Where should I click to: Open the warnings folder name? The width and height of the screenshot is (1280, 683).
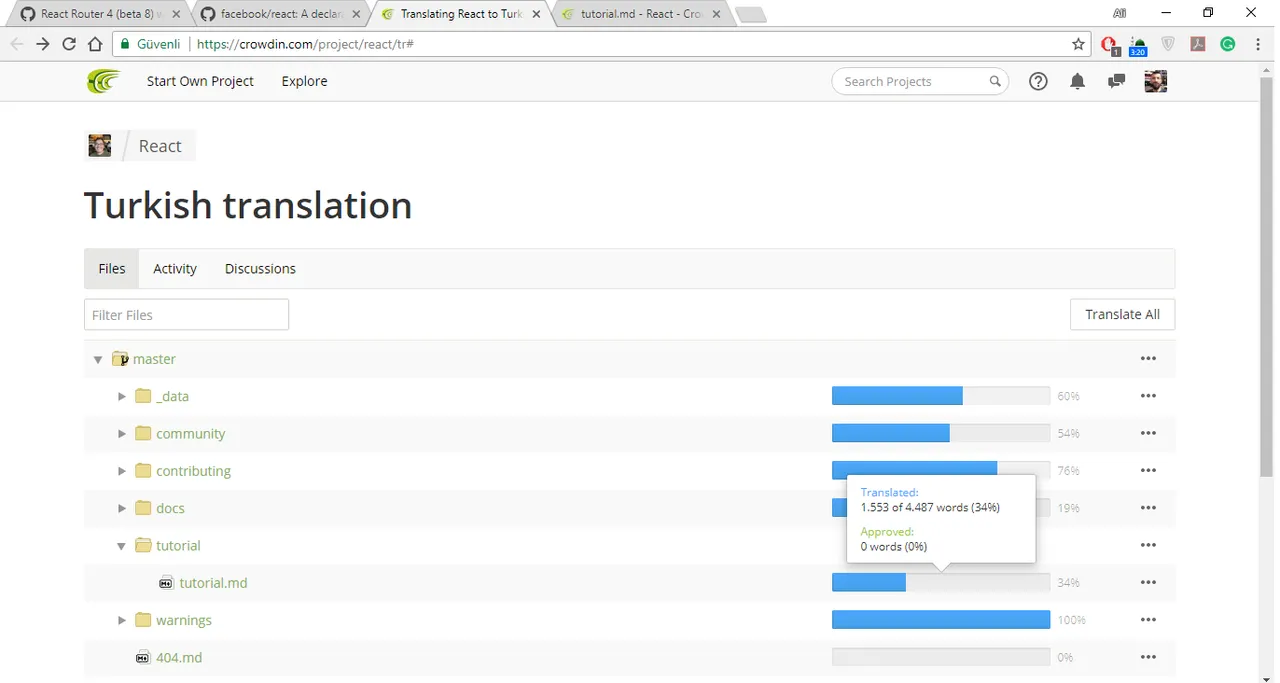(184, 620)
